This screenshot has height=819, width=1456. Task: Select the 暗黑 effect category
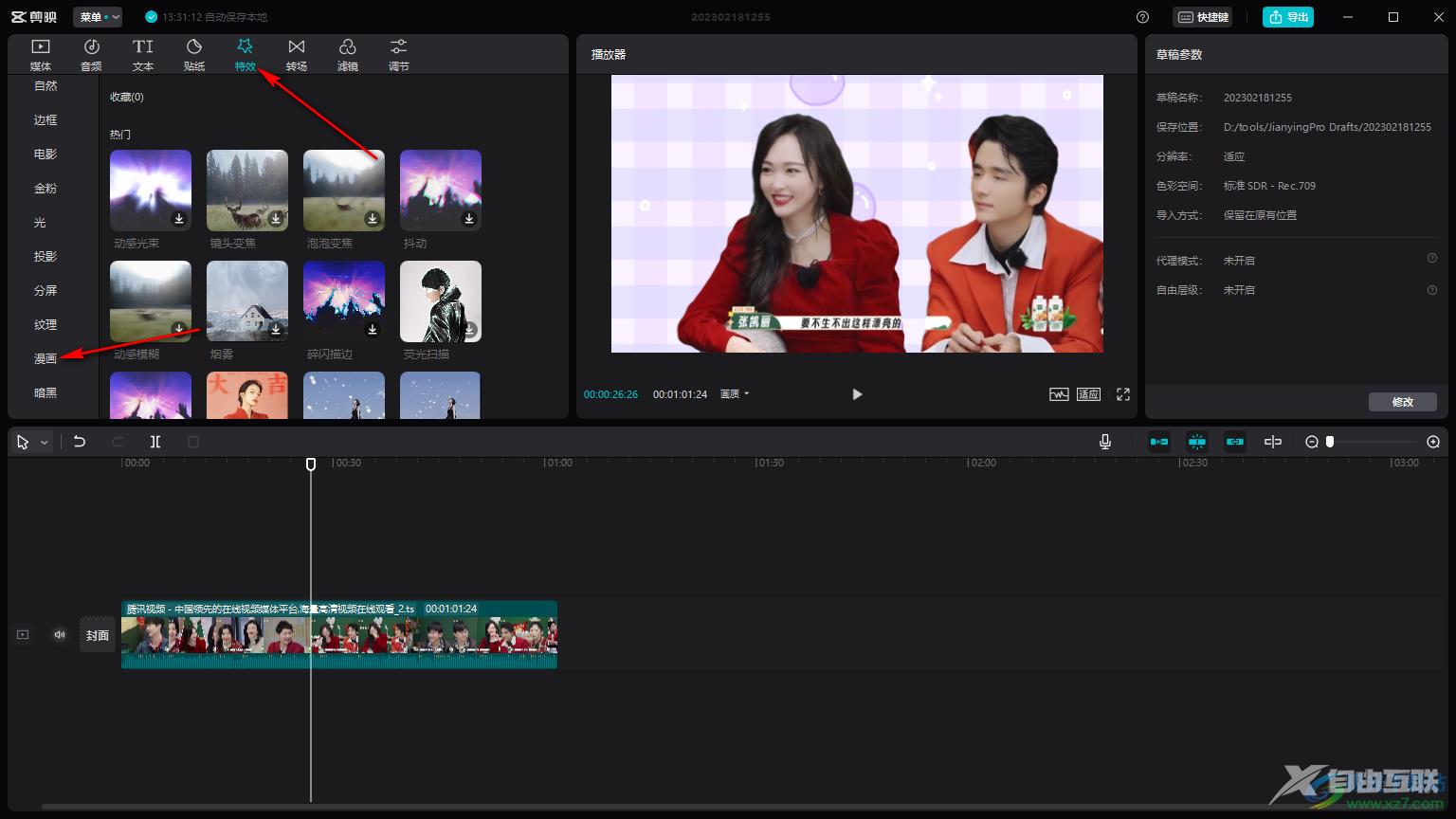[x=45, y=392]
